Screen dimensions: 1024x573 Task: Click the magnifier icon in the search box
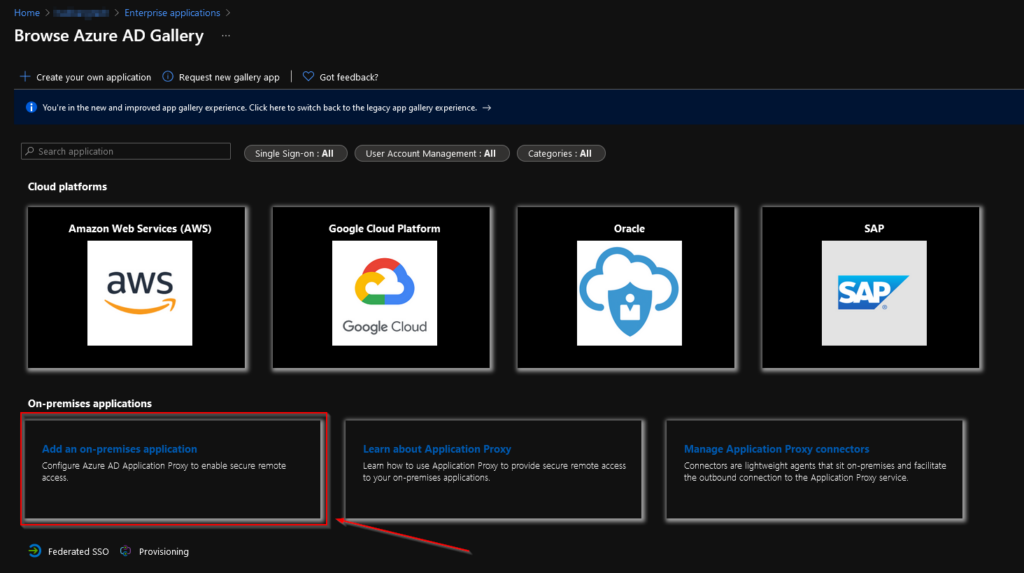tap(29, 151)
